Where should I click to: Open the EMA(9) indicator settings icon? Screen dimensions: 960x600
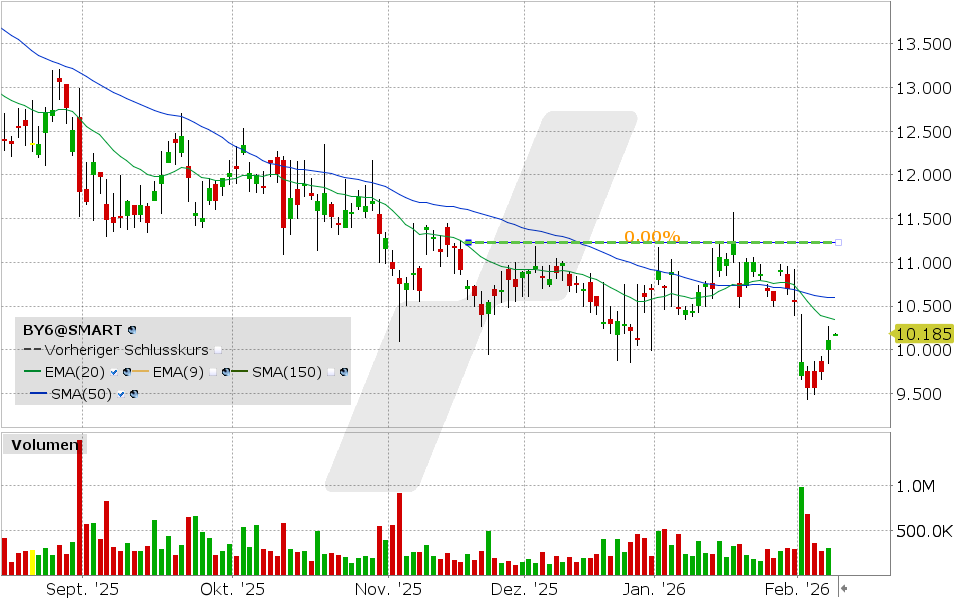coord(226,371)
